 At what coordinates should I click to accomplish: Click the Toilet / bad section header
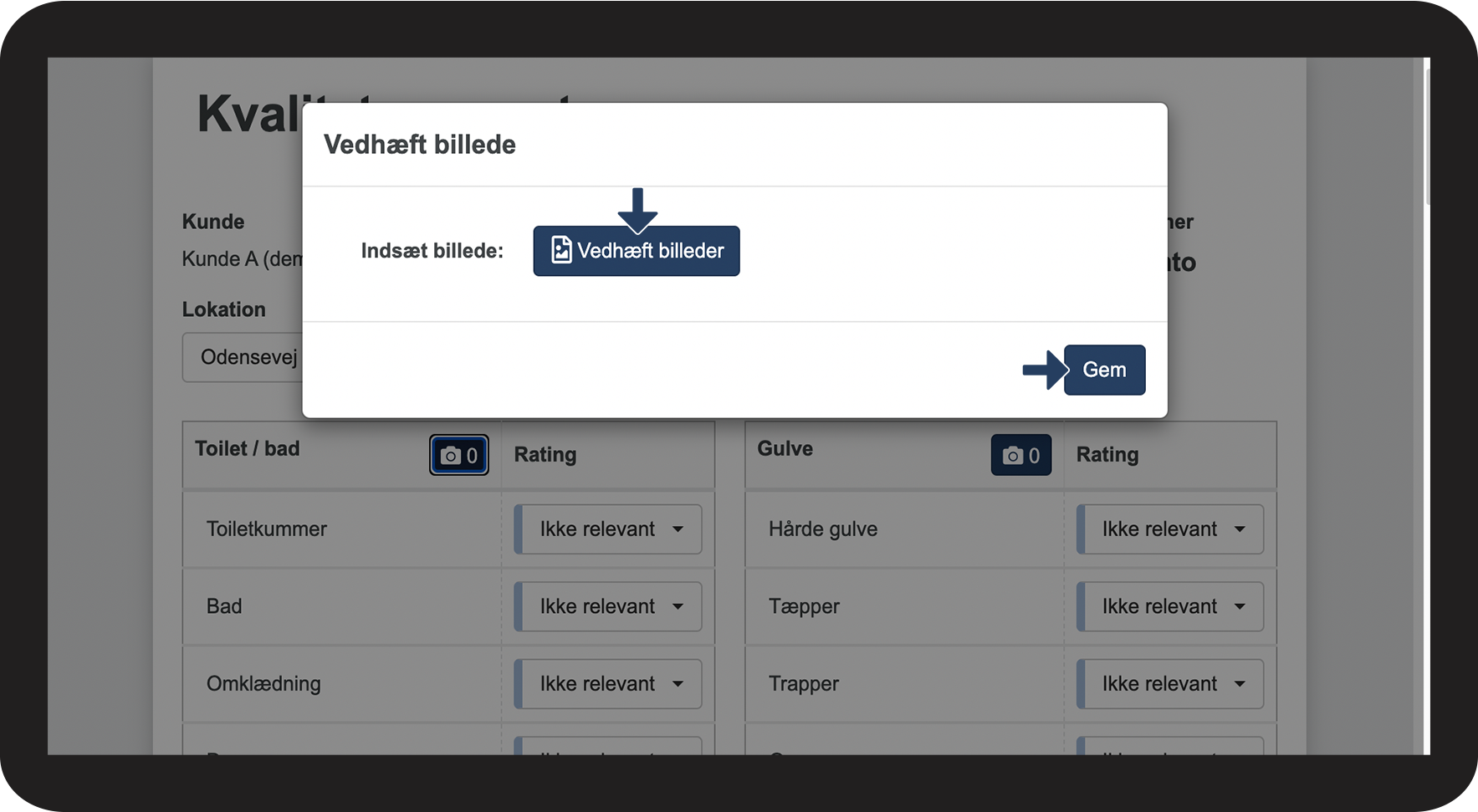pos(248,449)
